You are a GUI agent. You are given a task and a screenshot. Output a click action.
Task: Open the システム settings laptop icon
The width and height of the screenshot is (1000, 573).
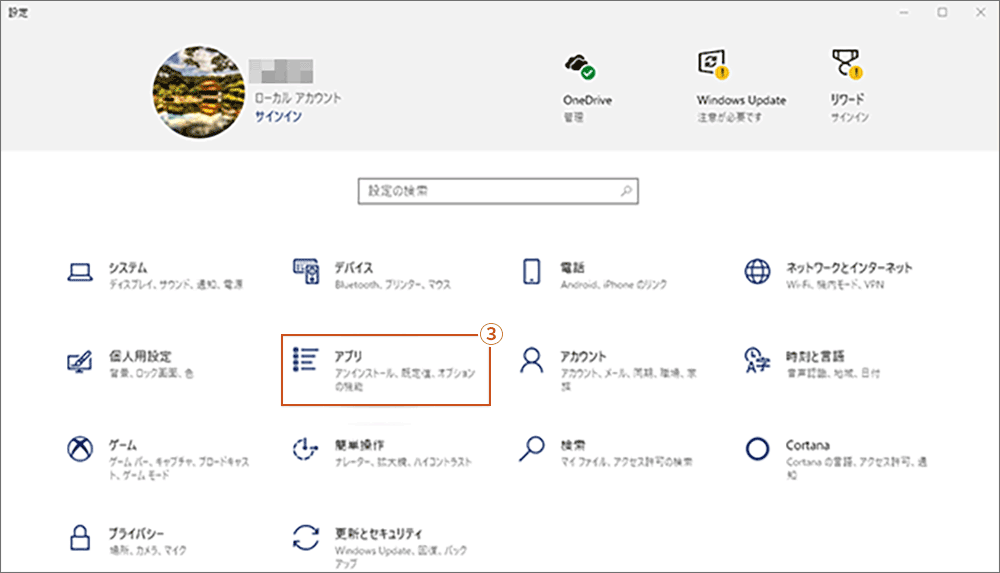point(80,272)
